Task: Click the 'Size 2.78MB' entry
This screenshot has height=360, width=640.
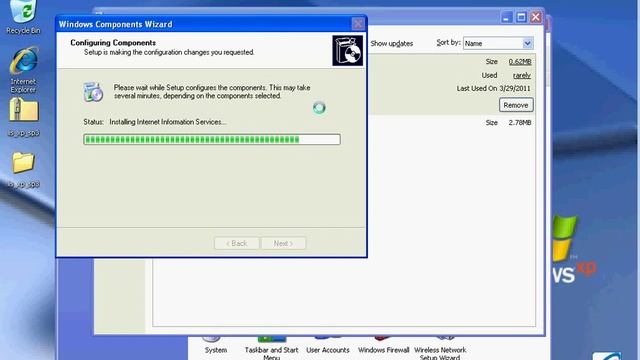Action: pos(508,122)
